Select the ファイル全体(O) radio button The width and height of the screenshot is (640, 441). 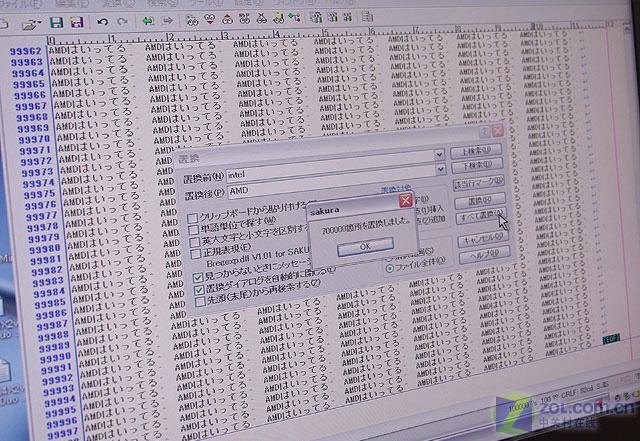pos(389,268)
